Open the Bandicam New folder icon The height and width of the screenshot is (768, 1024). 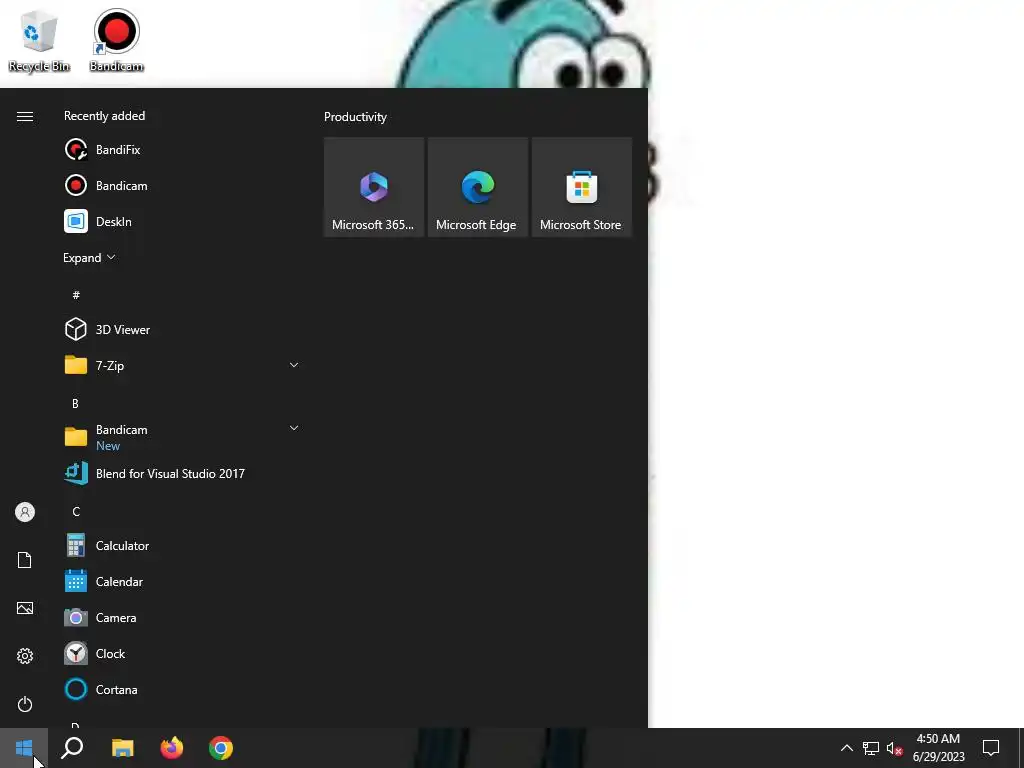coord(76,436)
